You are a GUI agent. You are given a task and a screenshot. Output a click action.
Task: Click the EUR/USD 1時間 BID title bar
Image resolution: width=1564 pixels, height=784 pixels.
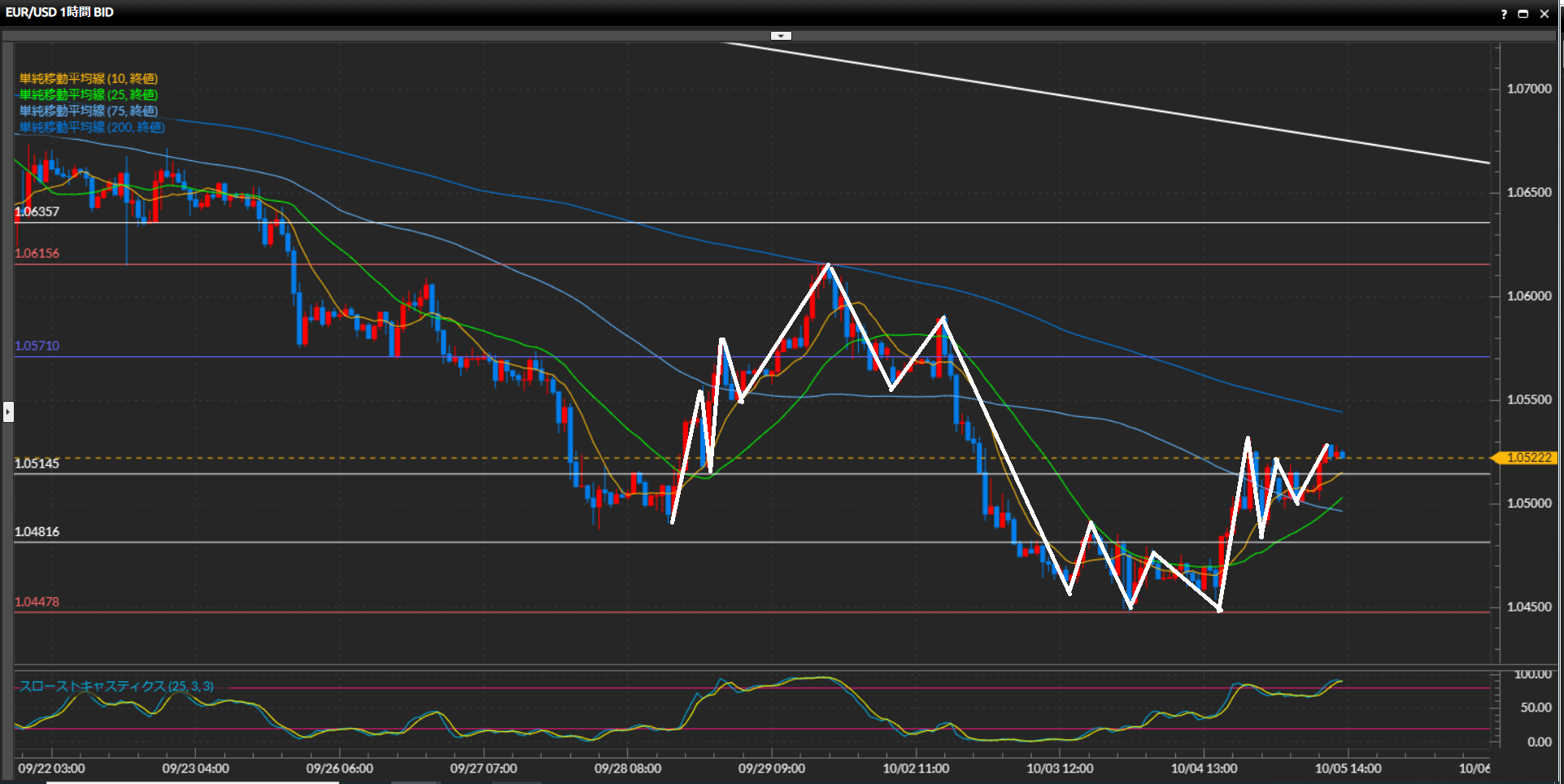[59, 12]
